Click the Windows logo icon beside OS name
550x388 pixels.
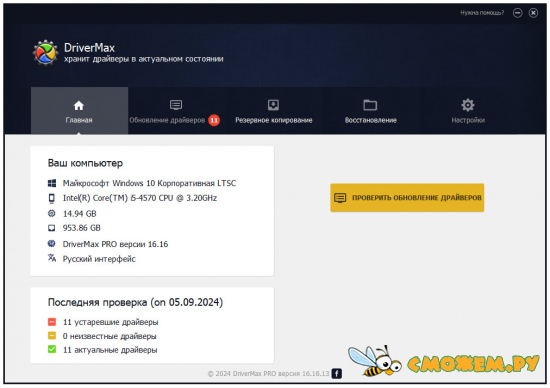click(52, 183)
